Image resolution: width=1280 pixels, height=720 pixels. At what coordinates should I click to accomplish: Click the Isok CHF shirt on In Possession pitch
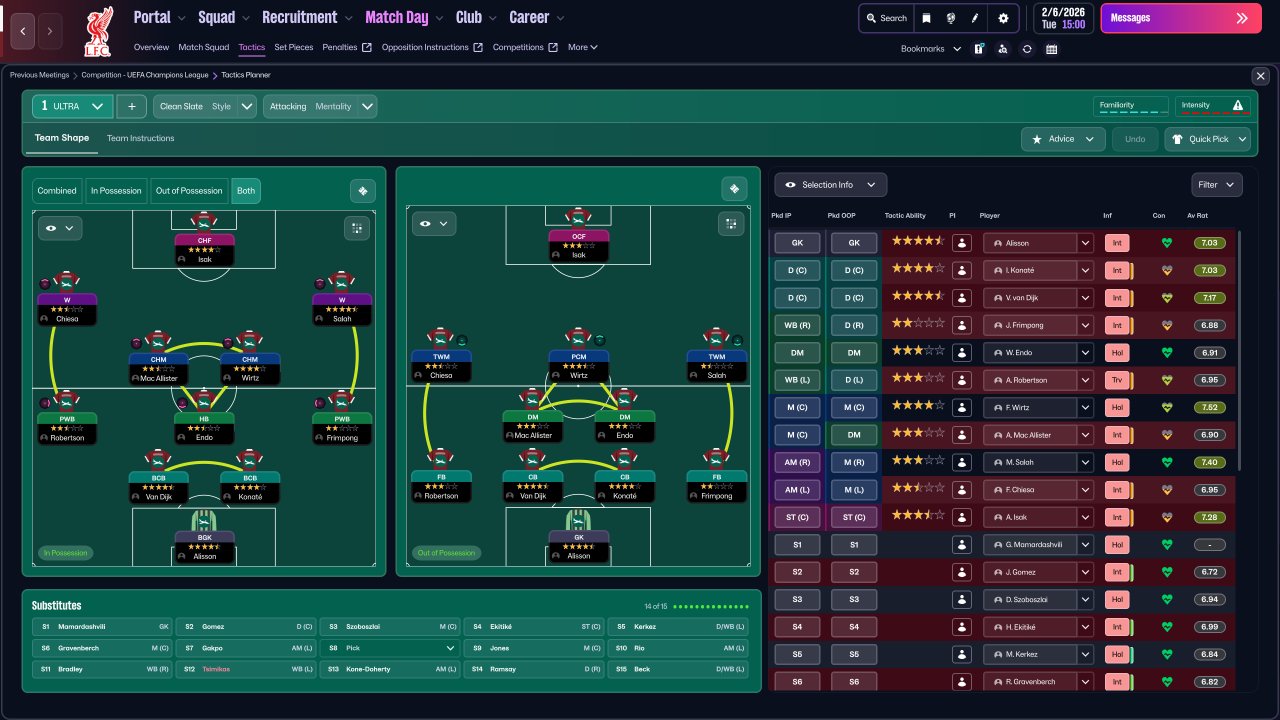pyautogui.click(x=204, y=222)
